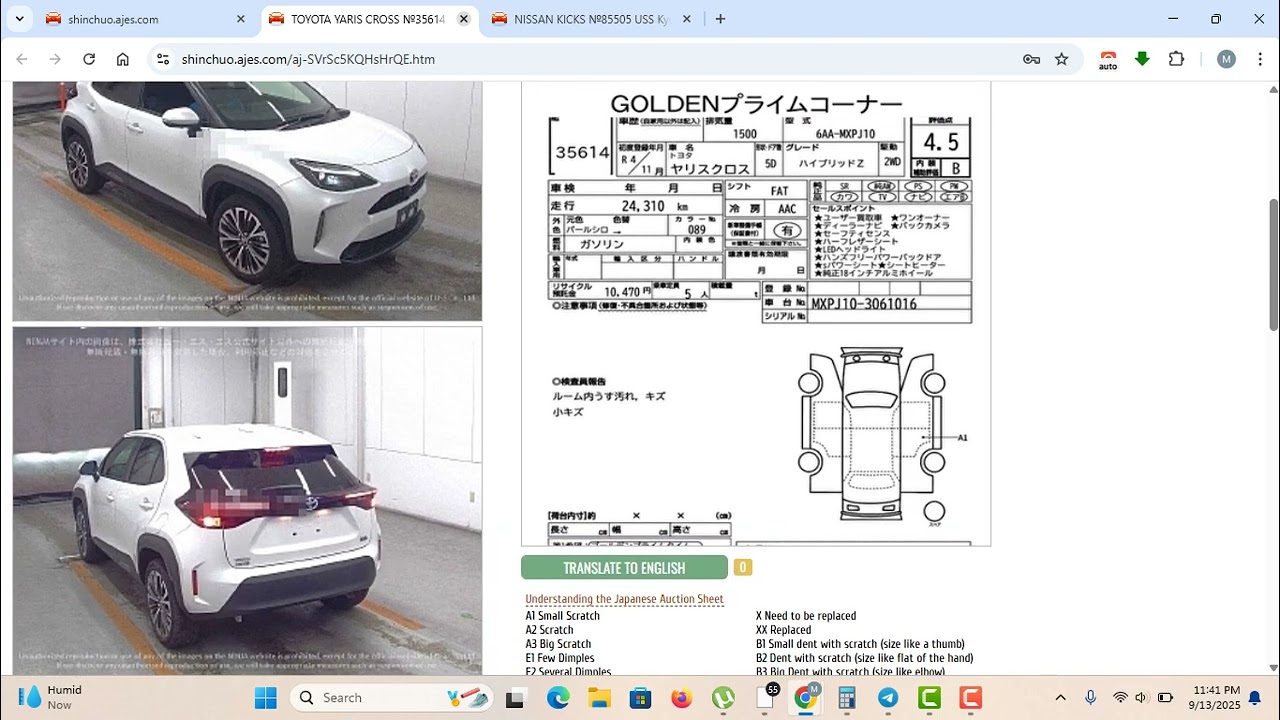This screenshot has height=720, width=1280.
Task: Click the scrollbar down arrow
Action: pos(1273,668)
